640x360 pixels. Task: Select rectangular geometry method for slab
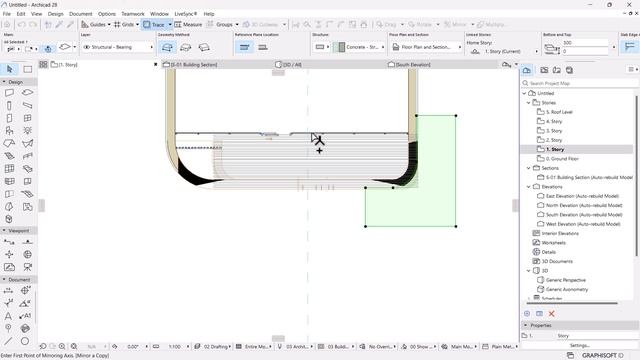pos(185,47)
